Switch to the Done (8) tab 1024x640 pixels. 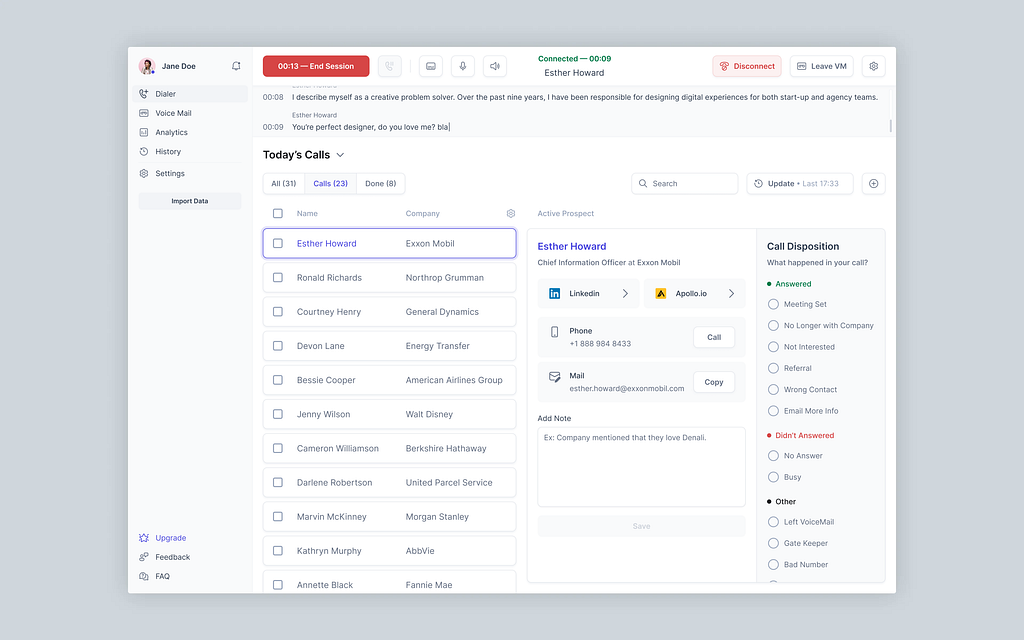(x=381, y=184)
